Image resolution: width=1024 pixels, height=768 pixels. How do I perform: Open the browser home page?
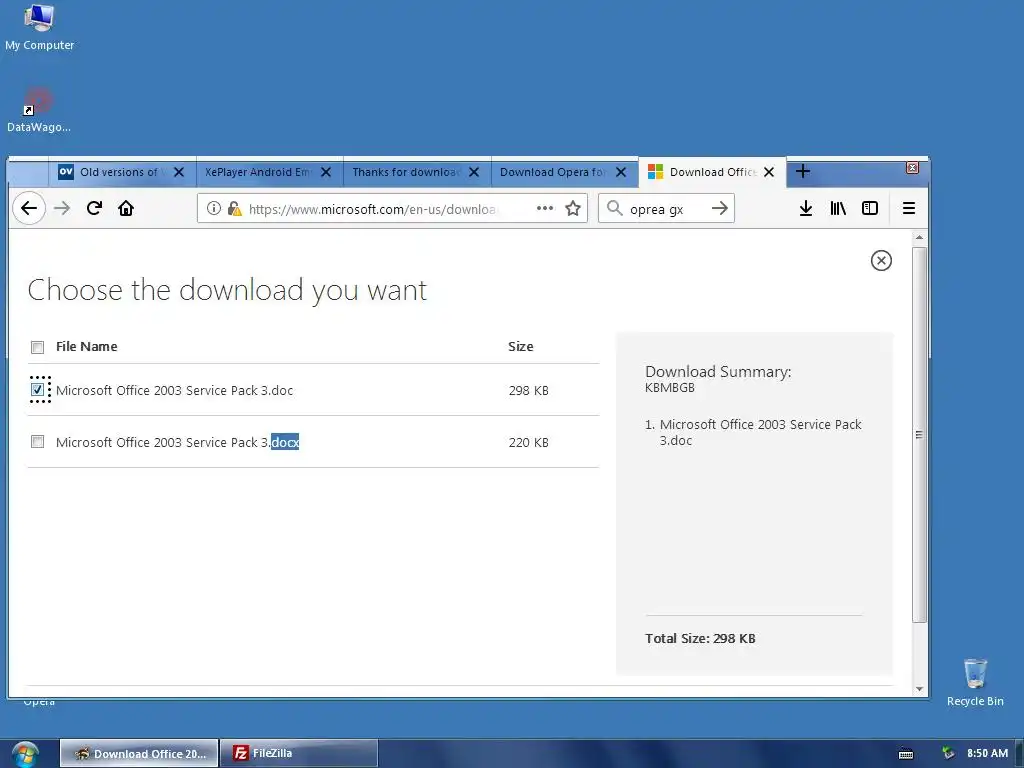126,208
